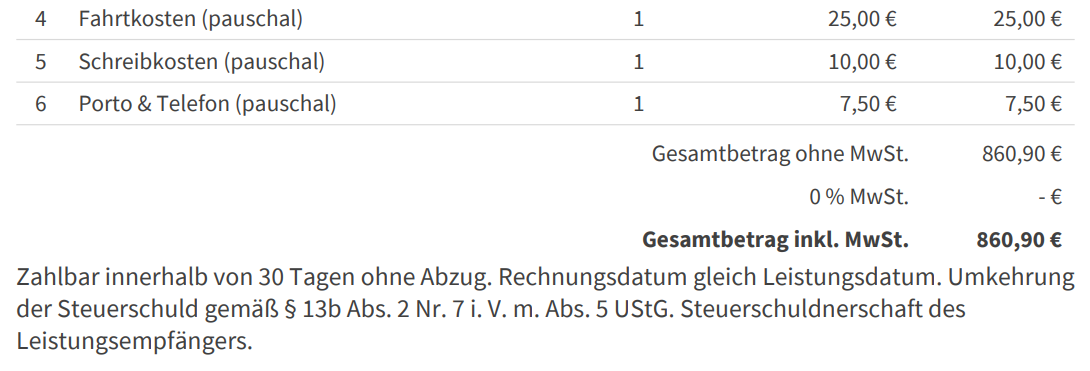Viewport: 1090px width, 371px height.
Task: Click the bold 860,90 € gross total
Action: click(x=1019, y=240)
